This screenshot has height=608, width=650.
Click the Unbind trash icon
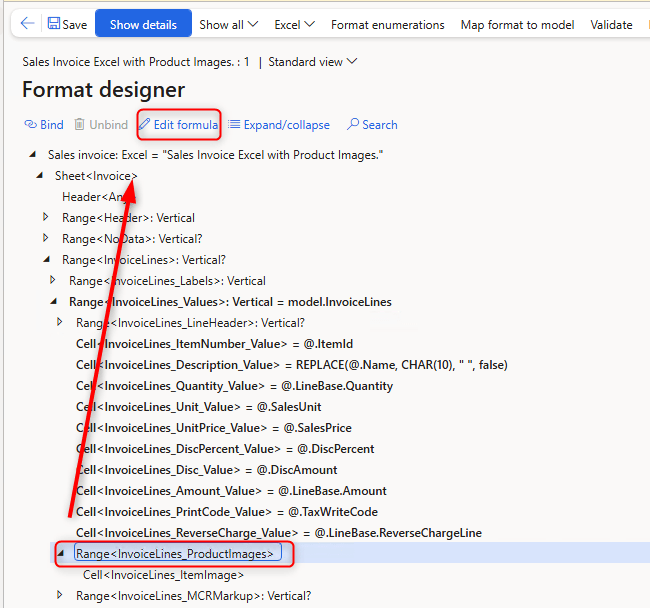coord(79,125)
